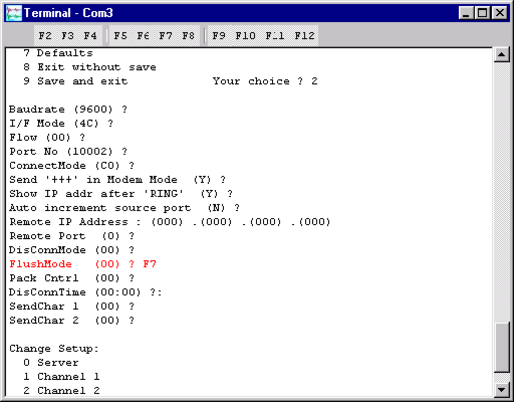Click the red FlushMode line in terminal
Viewport: 514px width, 402px height.
click(83, 264)
